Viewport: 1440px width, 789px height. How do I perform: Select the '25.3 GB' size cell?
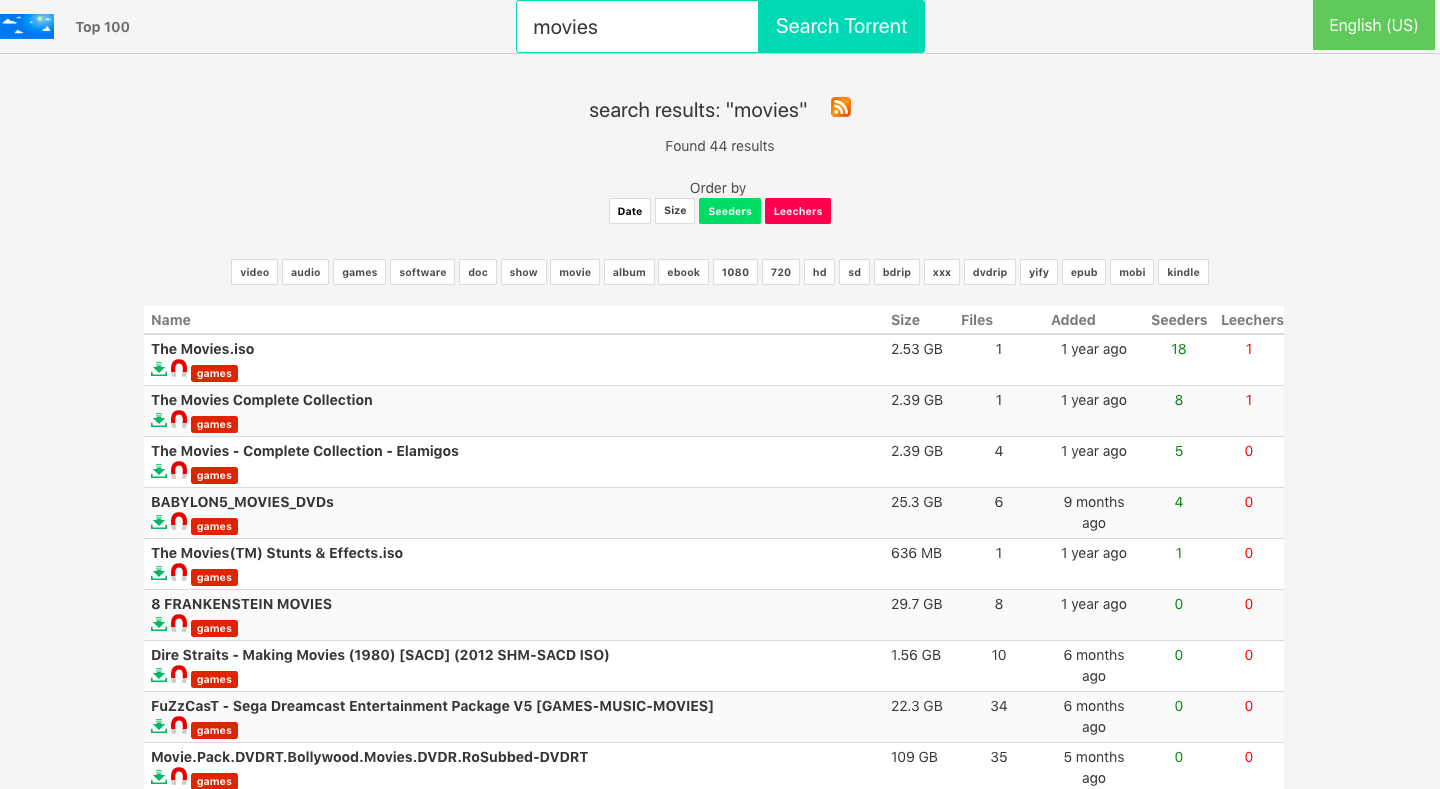[x=917, y=502]
